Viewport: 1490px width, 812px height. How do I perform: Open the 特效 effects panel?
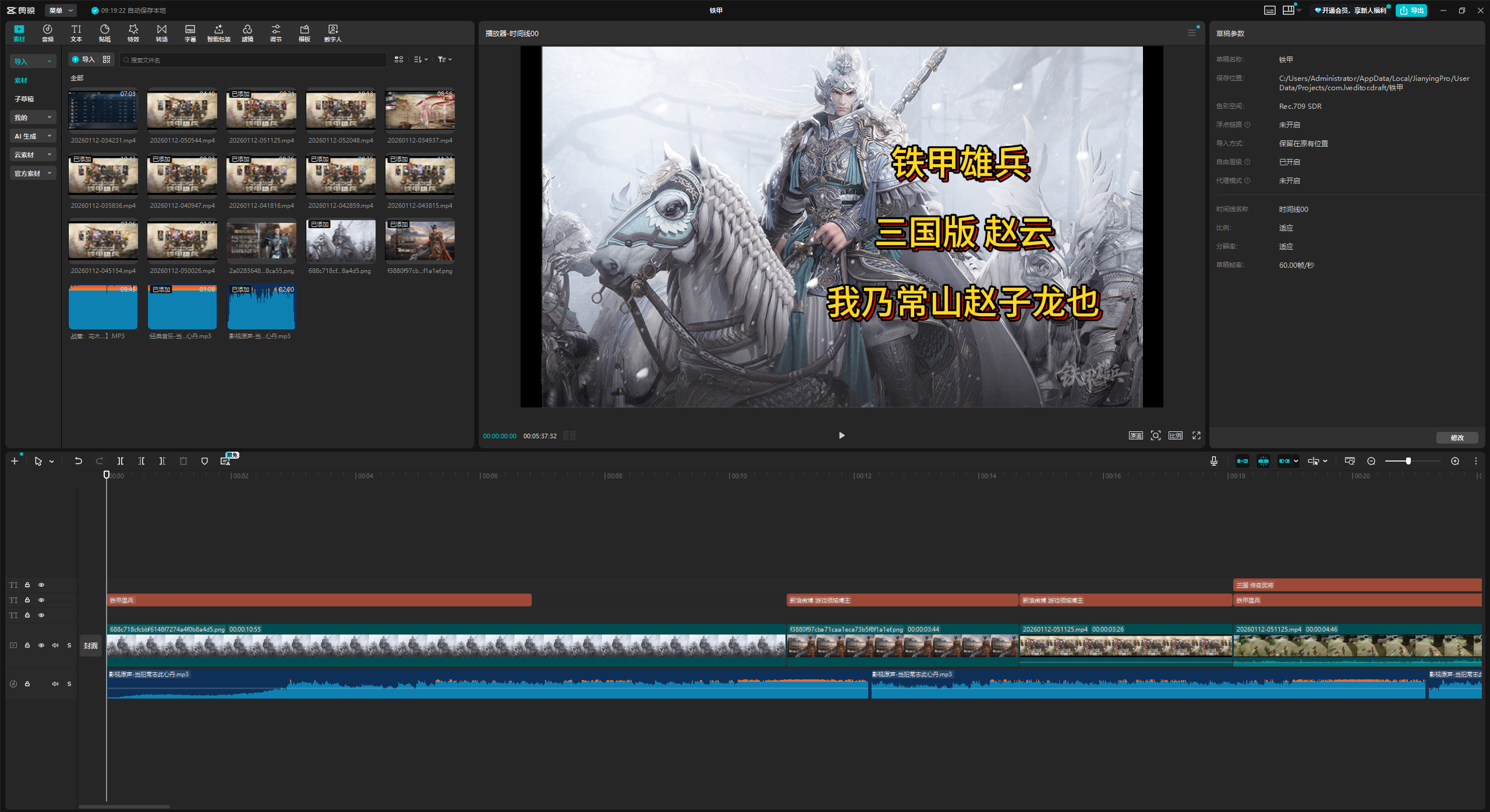pos(133,33)
